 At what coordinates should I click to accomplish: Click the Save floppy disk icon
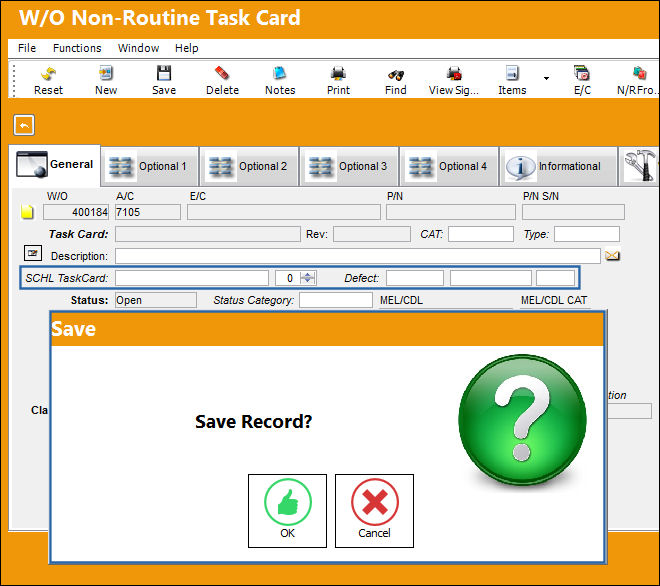pos(164,73)
